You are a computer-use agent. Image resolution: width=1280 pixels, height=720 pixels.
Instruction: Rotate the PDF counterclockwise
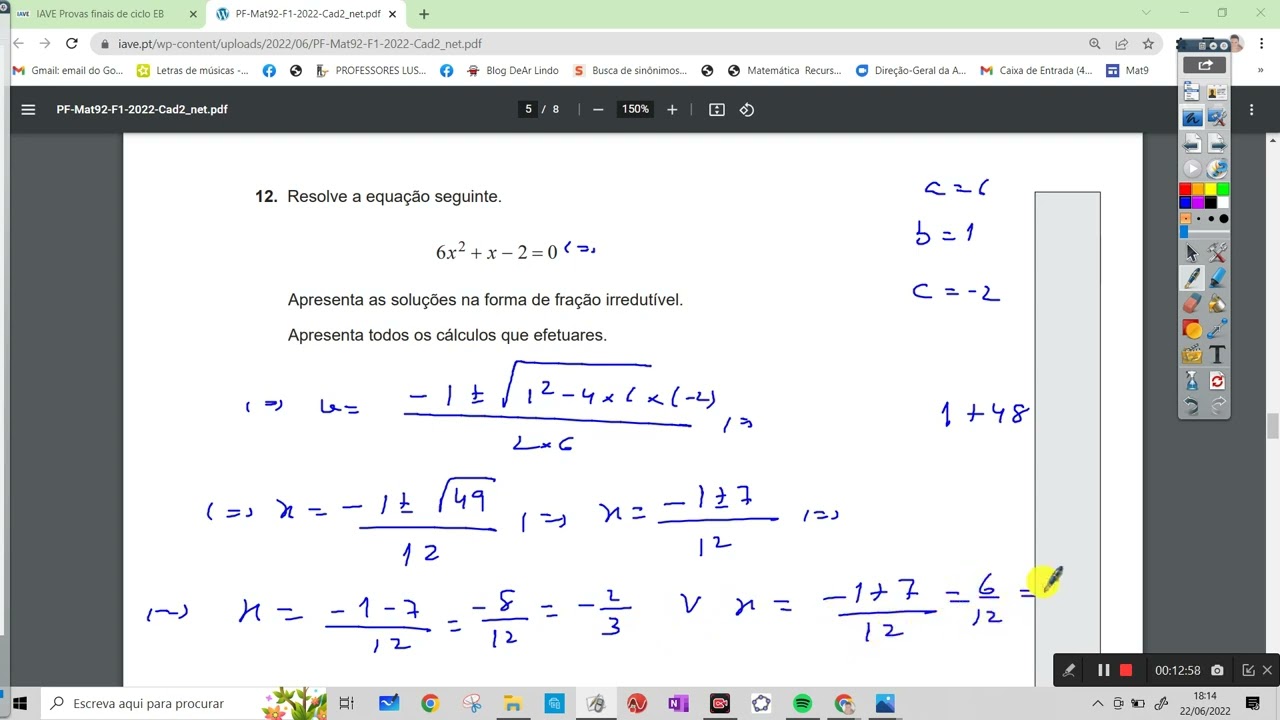[747, 109]
